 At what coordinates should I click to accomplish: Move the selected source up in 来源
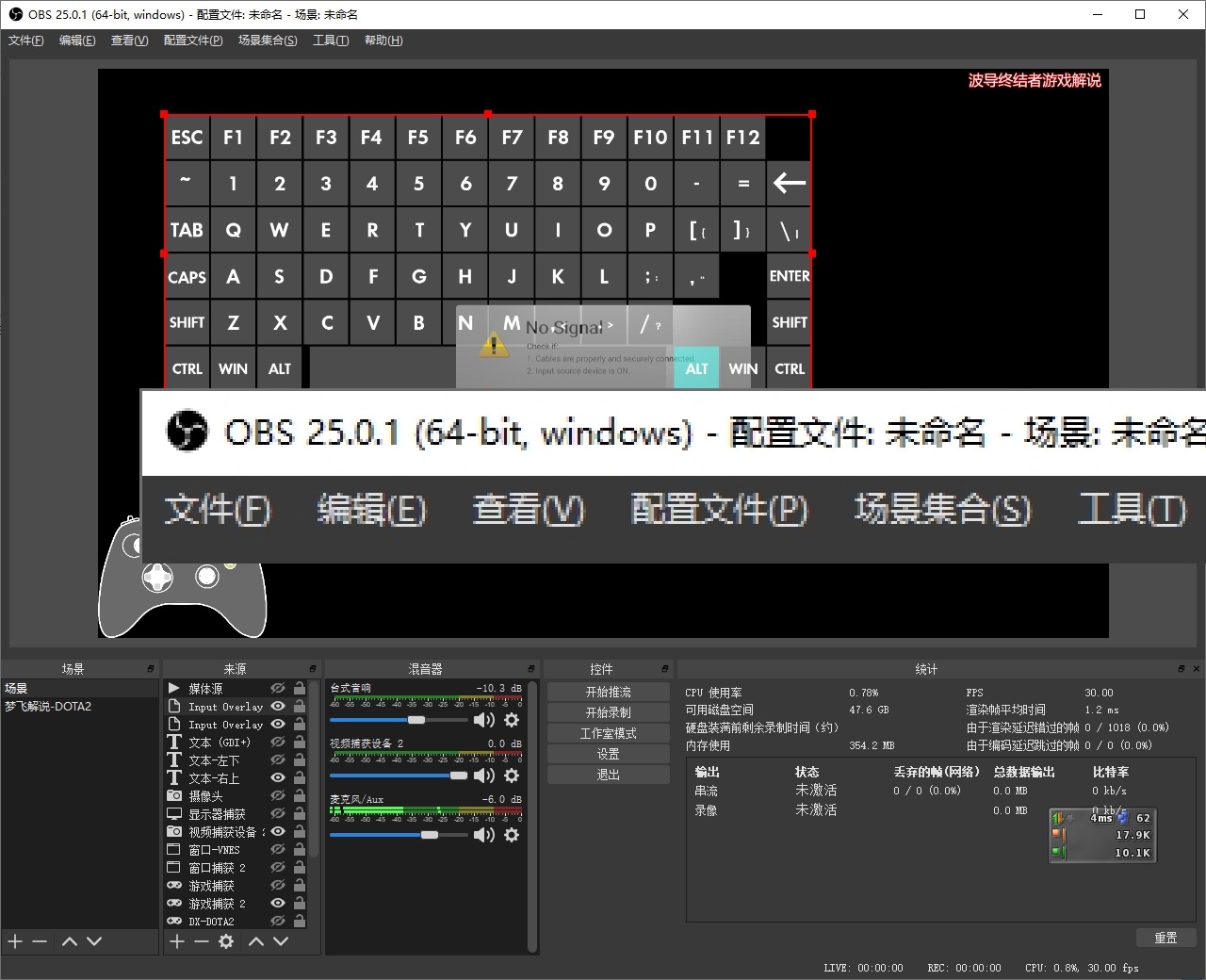255,941
